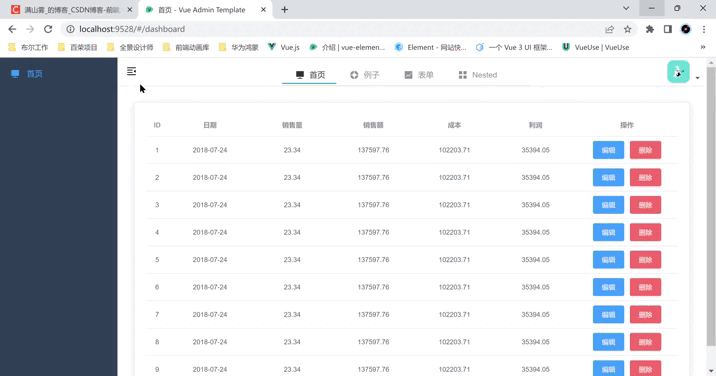Toggle the browser side panel icon
Screen dimensions: 716x376
[668, 29]
